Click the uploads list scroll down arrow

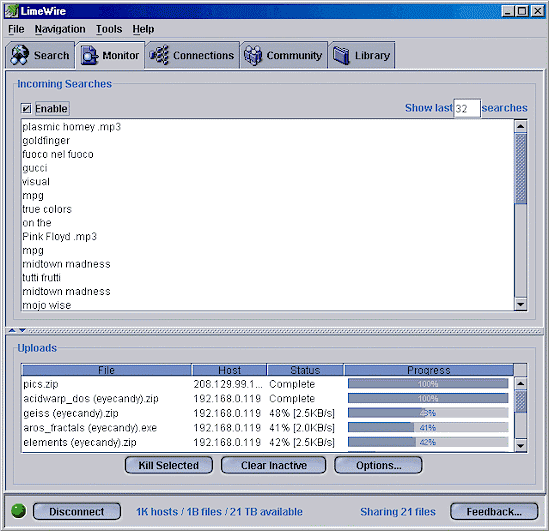(521, 445)
